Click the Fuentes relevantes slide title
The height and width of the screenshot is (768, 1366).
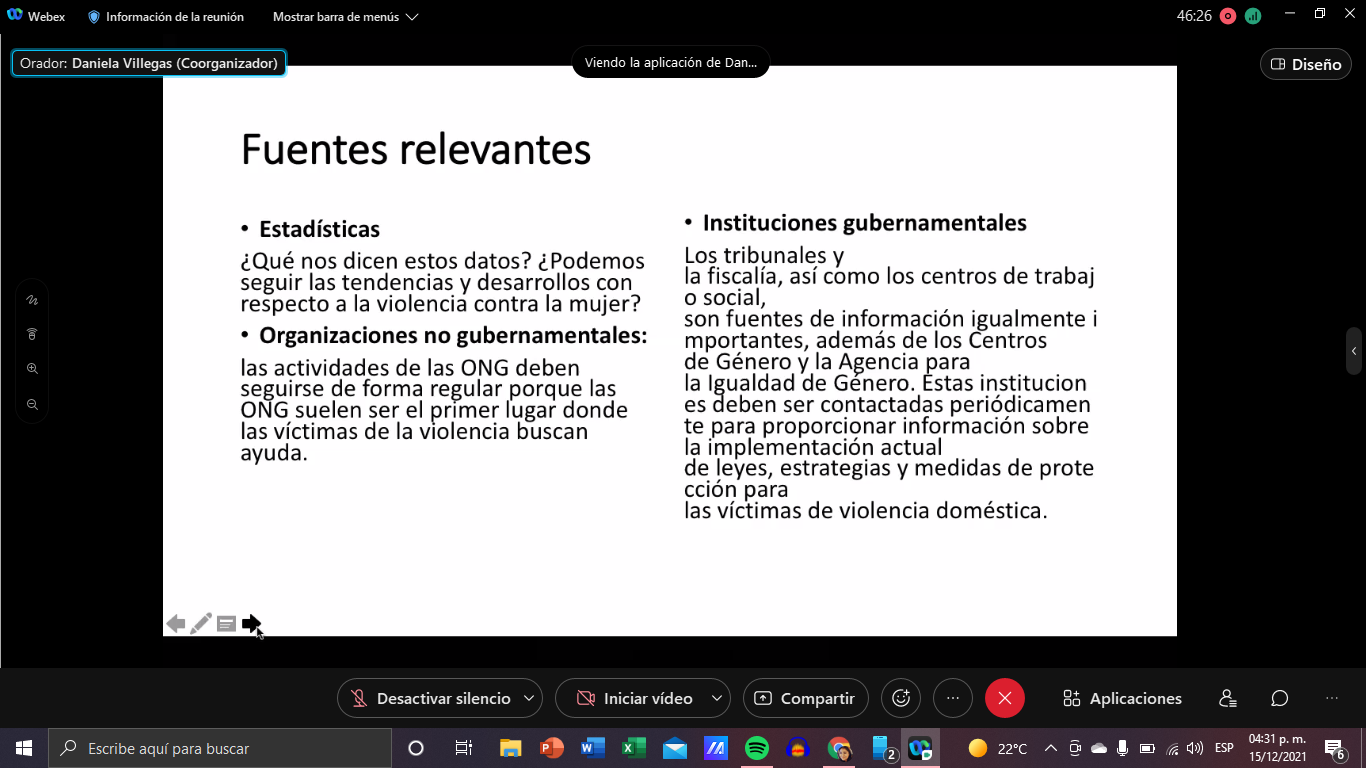tap(416, 150)
